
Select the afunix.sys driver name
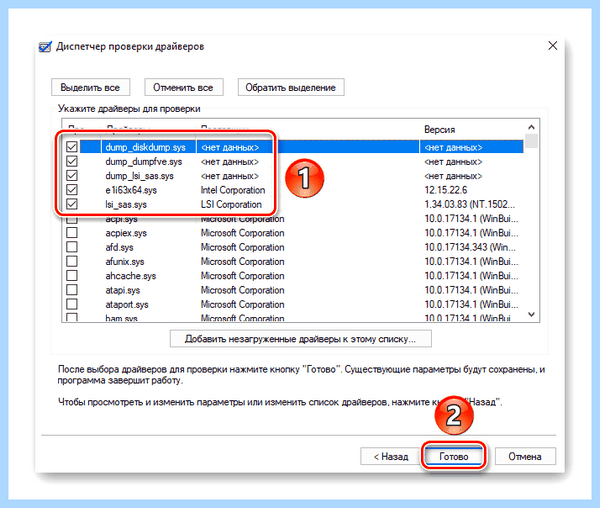click(125, 262)
